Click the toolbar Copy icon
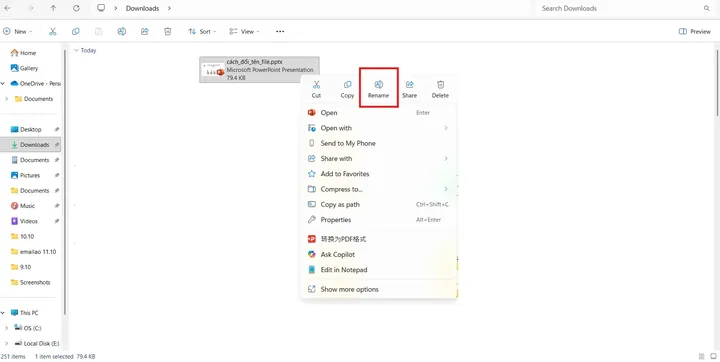This screenshot has height=362, width=720. 76,31
